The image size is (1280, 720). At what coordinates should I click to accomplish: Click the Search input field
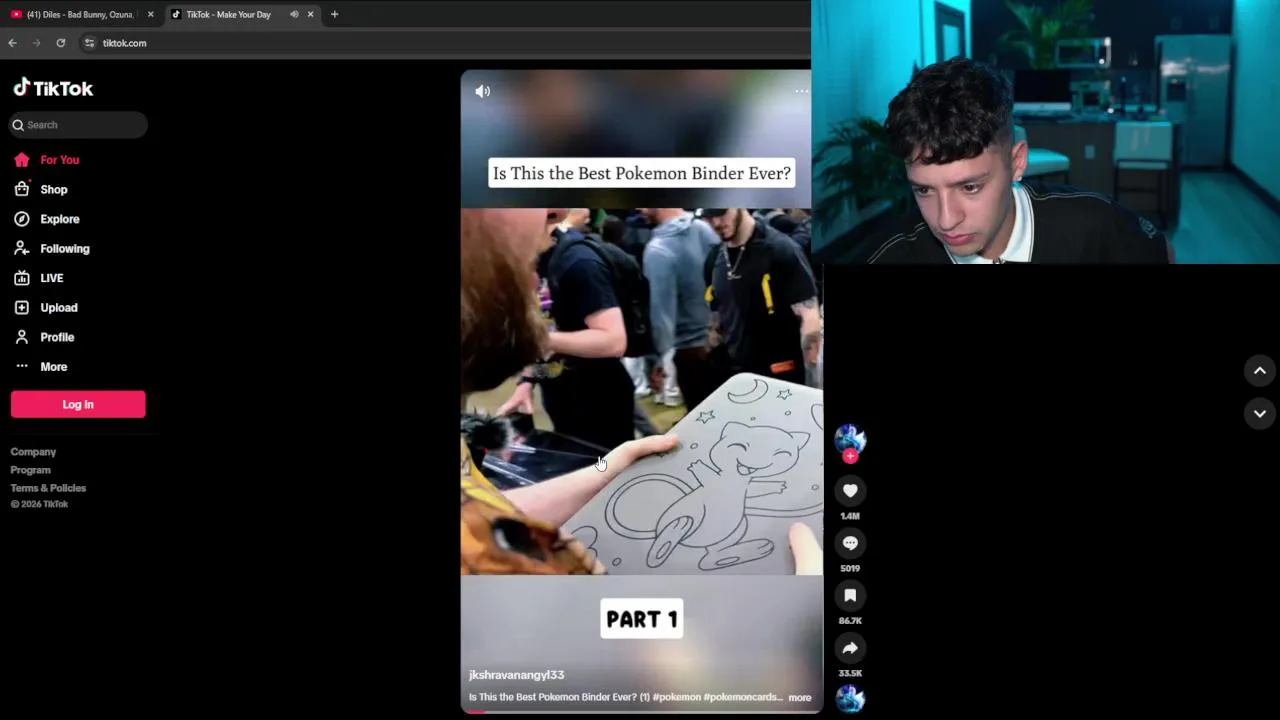tap(78, 125)
